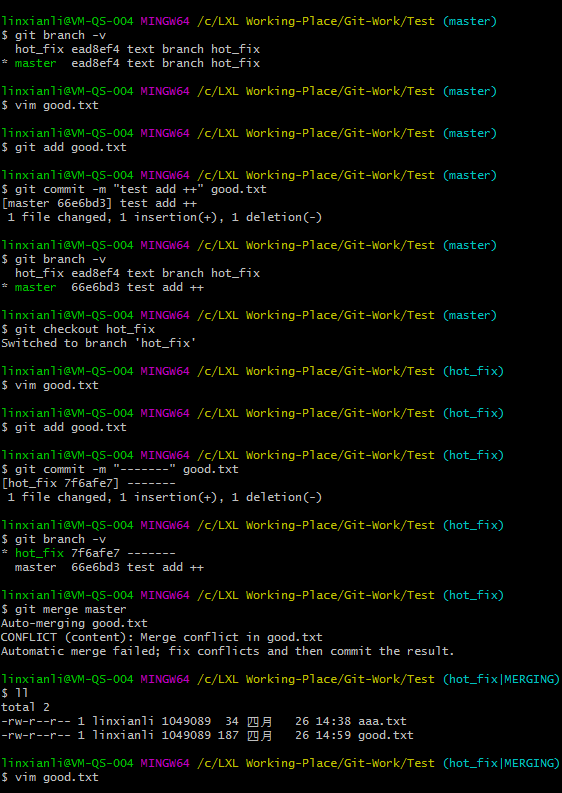Select the 'Automatic merge failed' message line

point(228,651)
